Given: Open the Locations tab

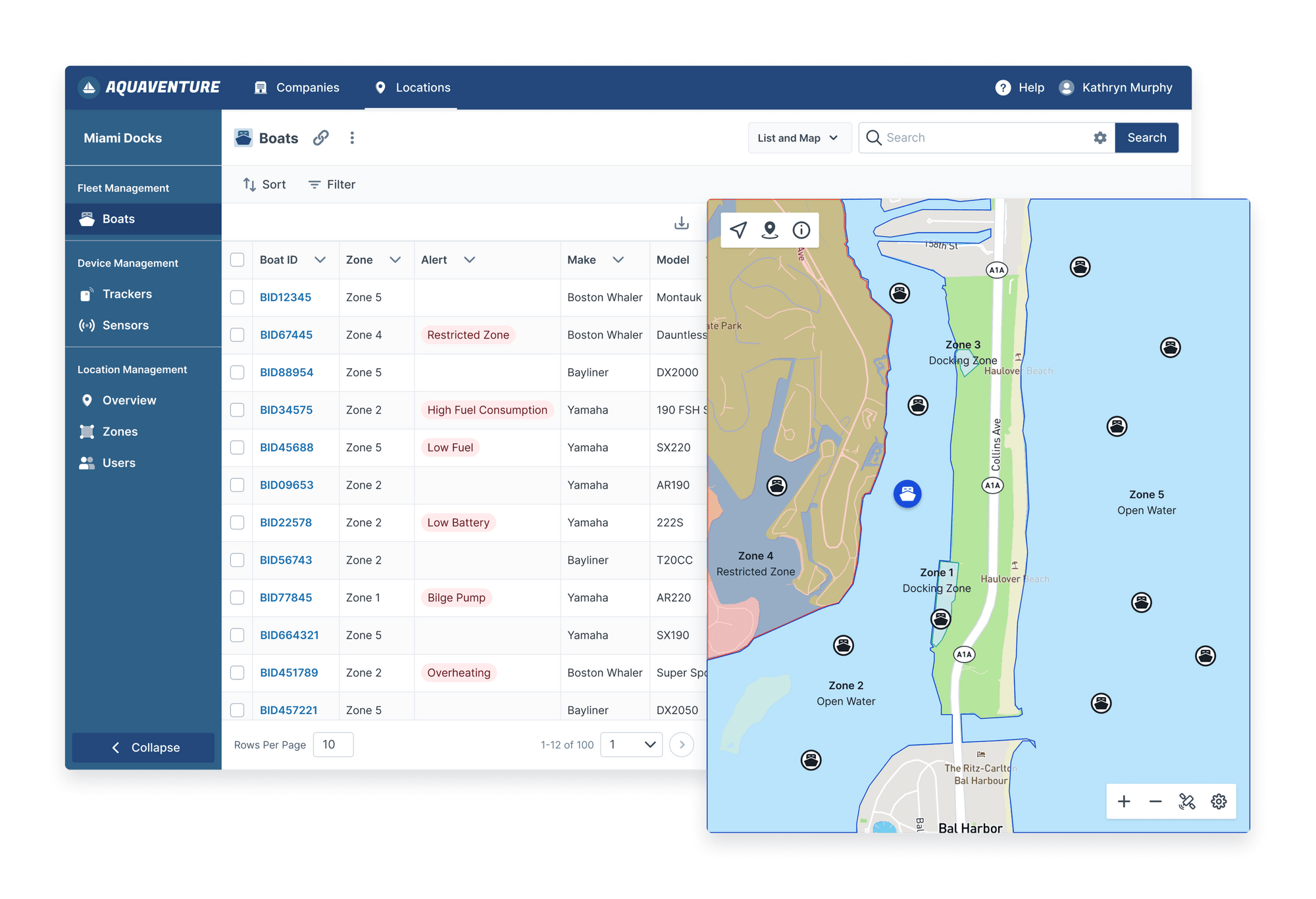Looking at the screenshot, I should (411, 87).
